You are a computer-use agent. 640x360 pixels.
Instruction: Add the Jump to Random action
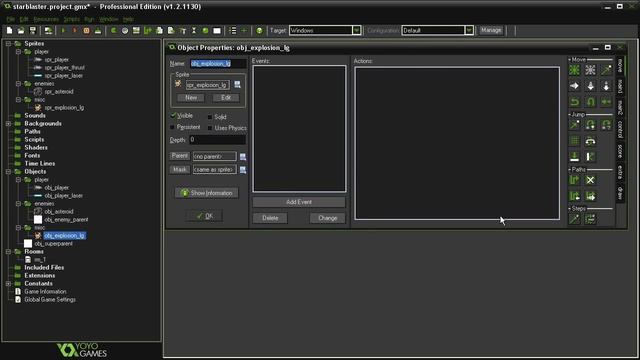[x=606, y=125]
